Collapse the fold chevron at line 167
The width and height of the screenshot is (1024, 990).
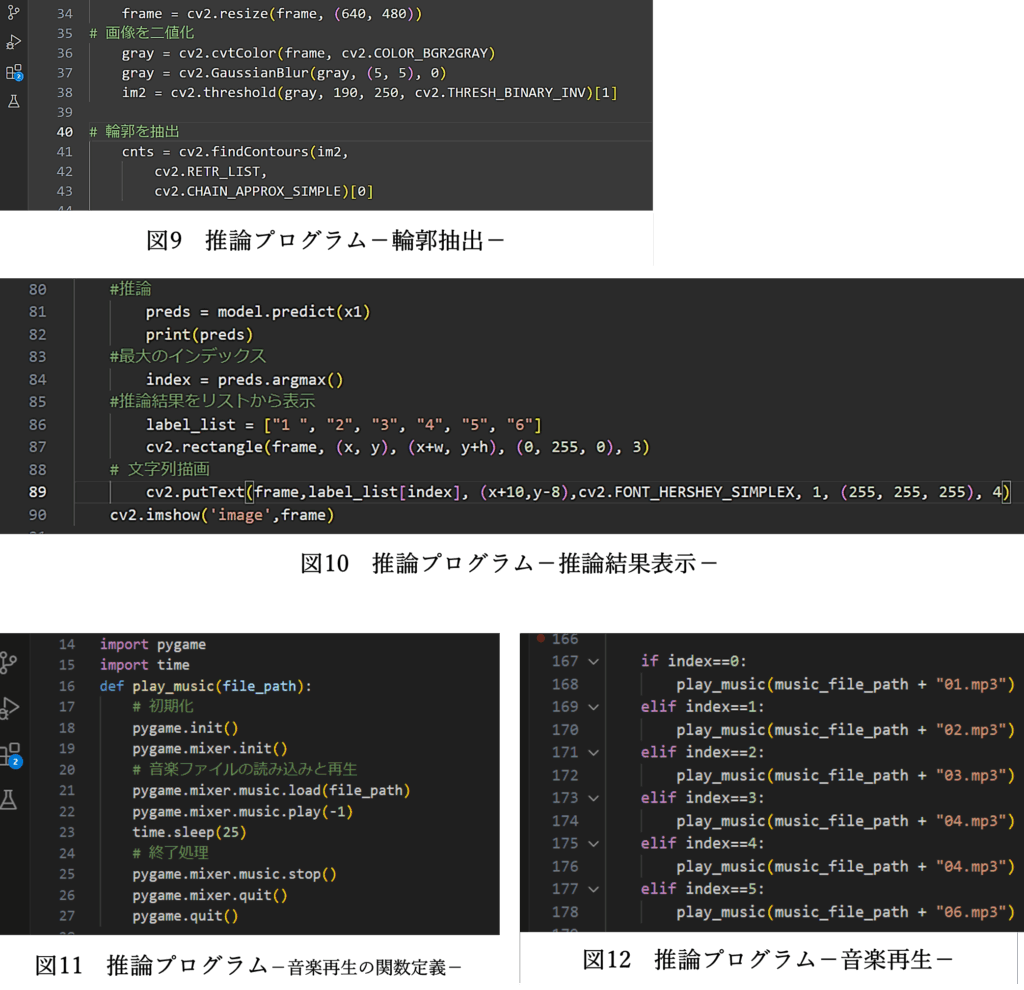(x=593, y=662)
